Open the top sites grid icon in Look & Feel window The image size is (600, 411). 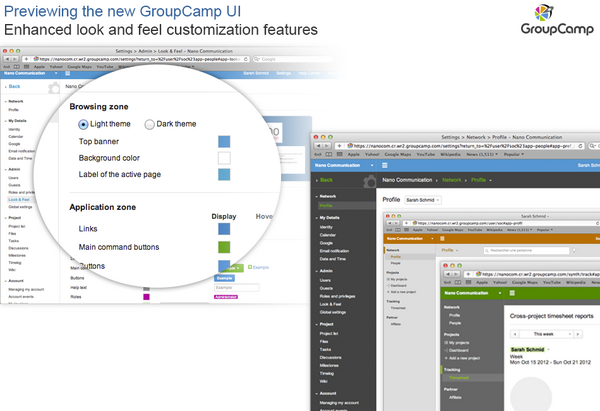[26, 67]
